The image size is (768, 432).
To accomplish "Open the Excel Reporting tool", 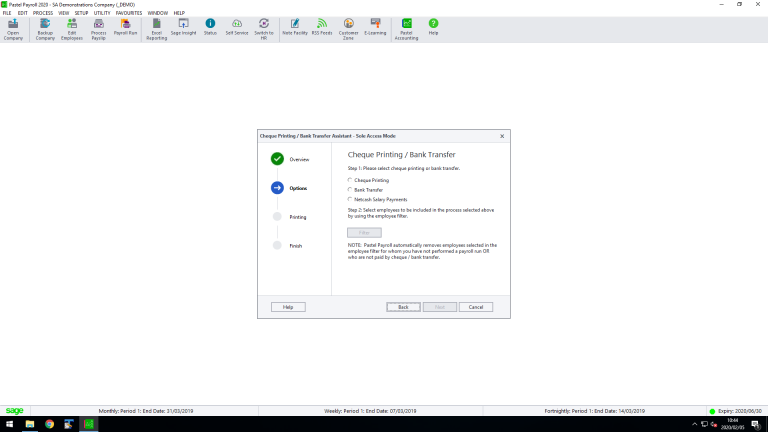I will tap(157, 29).
